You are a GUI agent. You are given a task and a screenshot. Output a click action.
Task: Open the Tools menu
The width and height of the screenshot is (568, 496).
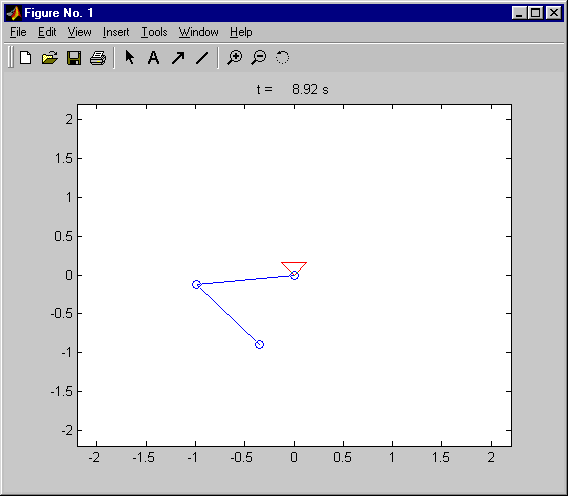tap(154, 32)
